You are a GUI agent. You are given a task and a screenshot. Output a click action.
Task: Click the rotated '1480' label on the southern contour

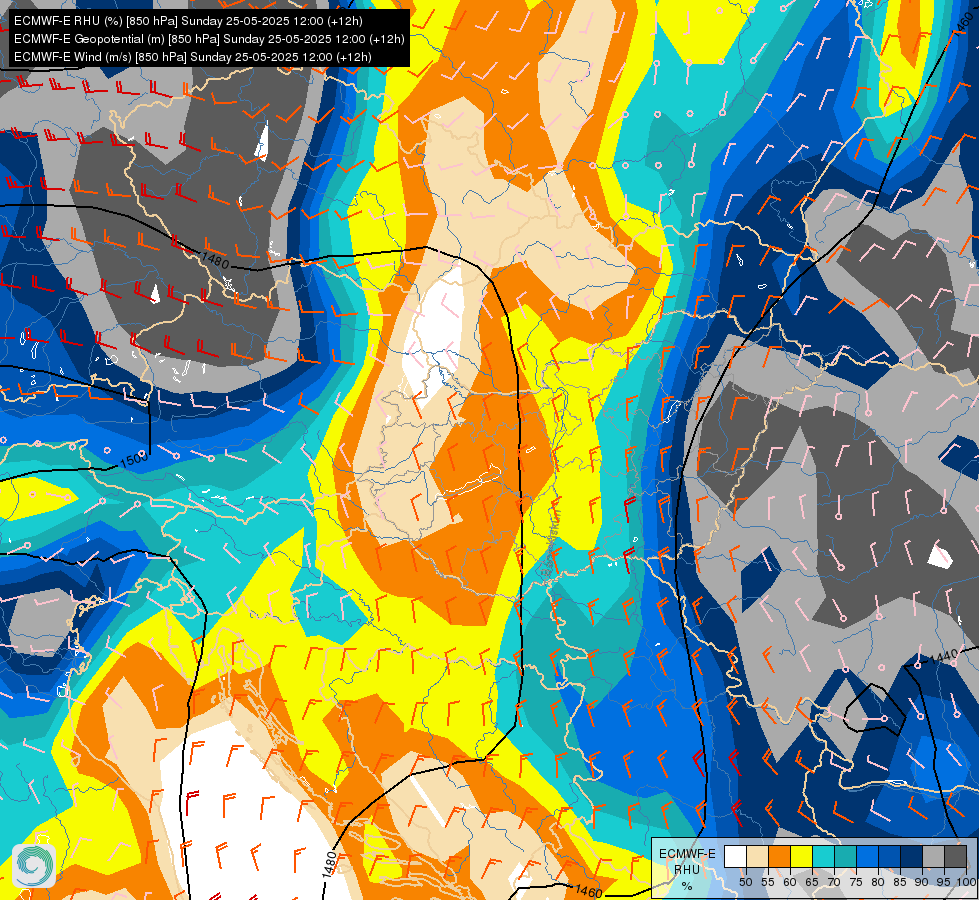tap(331, 864)
